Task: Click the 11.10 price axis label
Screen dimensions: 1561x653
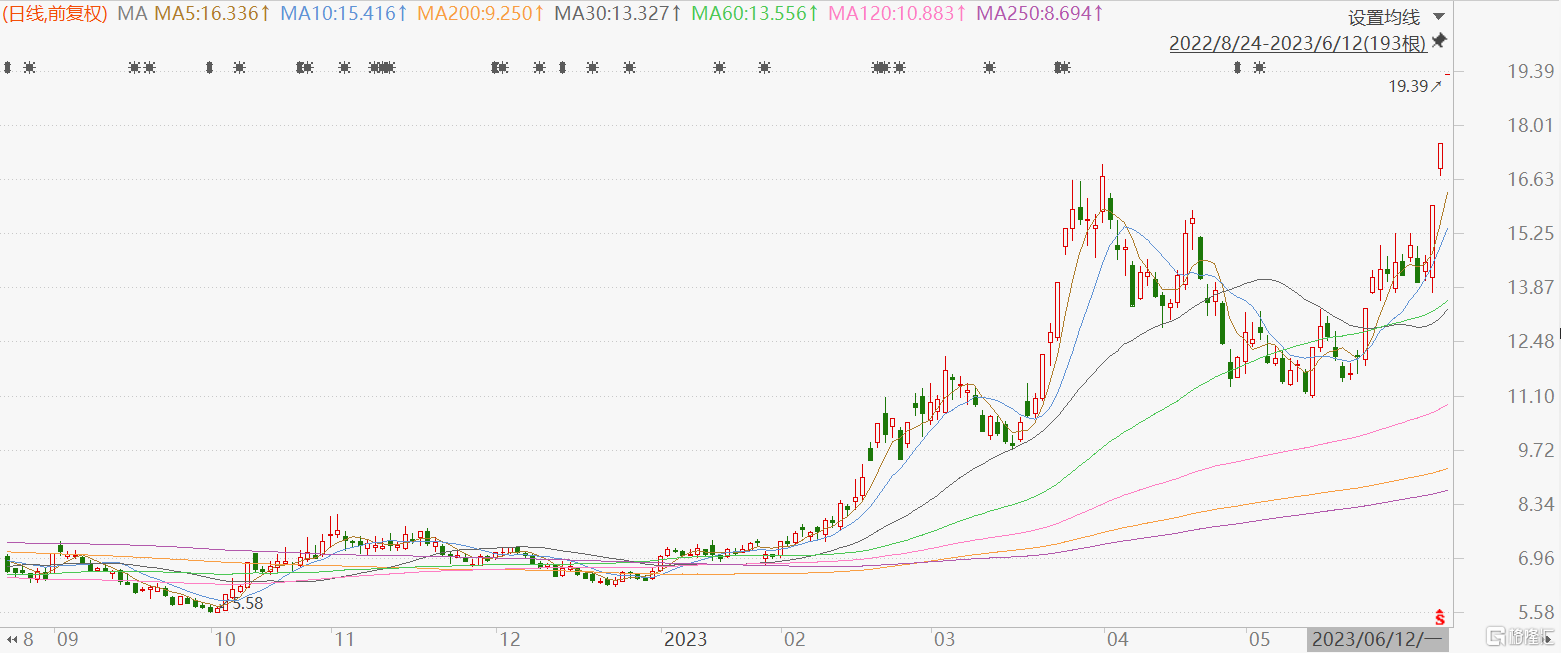Action: click(1529, 397)
